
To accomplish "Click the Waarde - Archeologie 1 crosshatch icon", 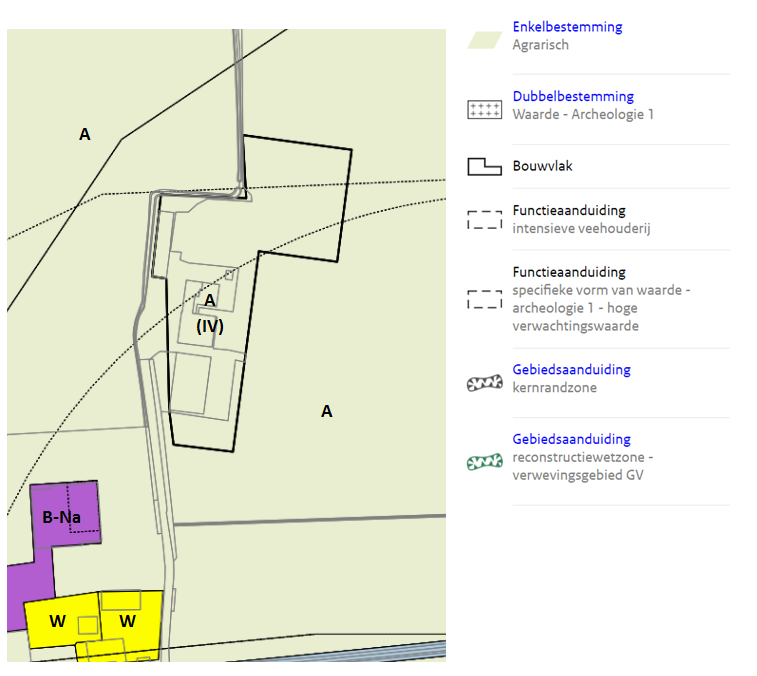I will tap(485, 110).
